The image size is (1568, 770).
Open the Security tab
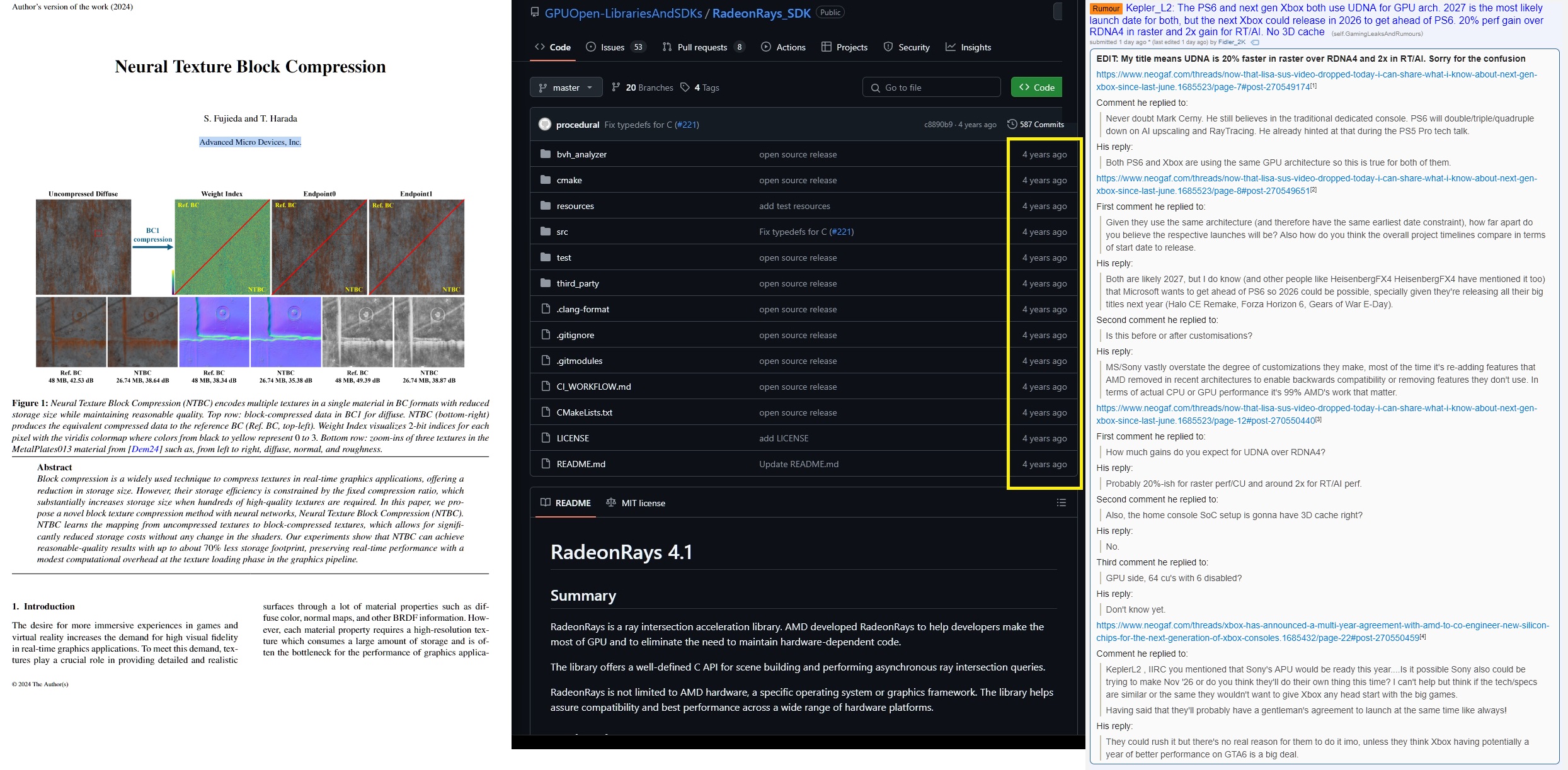point(907,47)
